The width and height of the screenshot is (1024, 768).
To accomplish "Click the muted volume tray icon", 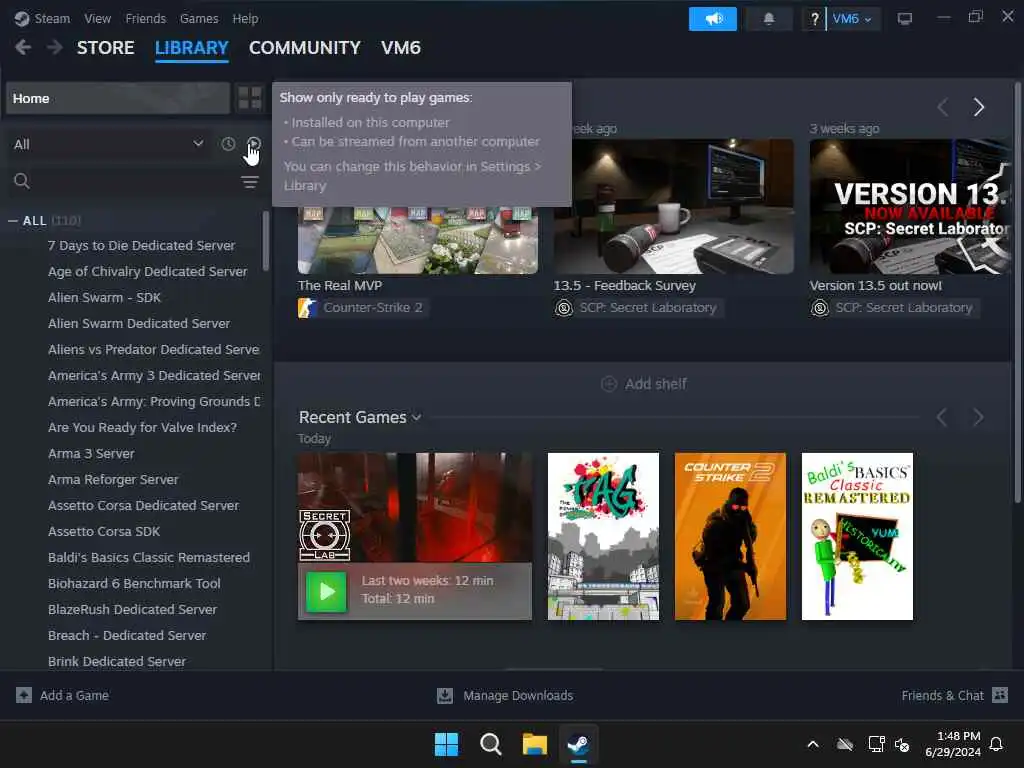I will [x=902, y=744].
